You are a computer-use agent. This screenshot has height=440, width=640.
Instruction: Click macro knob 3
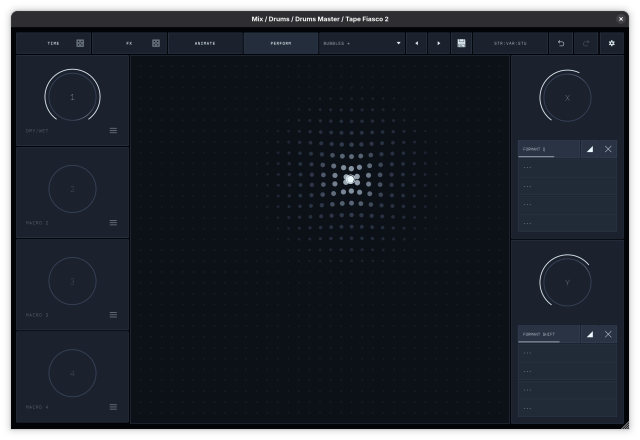click(x=73, y=281)
